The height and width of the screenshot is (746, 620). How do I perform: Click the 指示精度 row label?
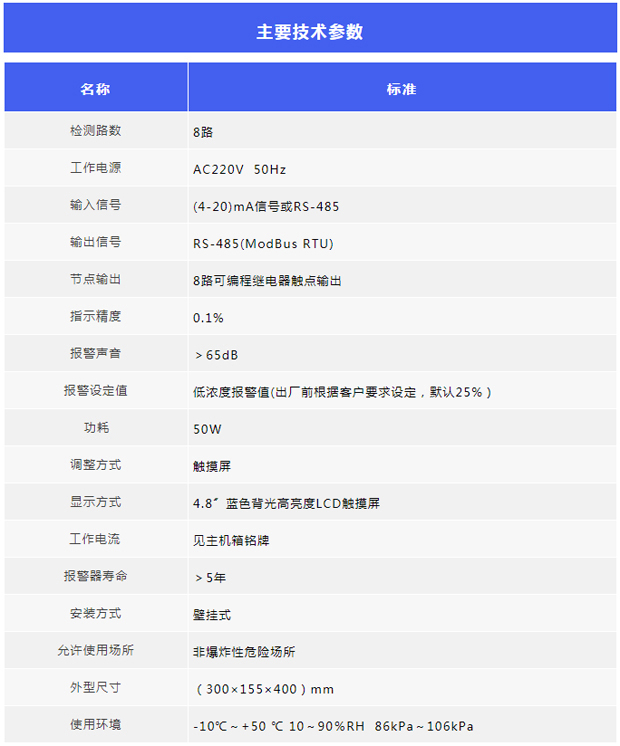(x=95, y=316)
